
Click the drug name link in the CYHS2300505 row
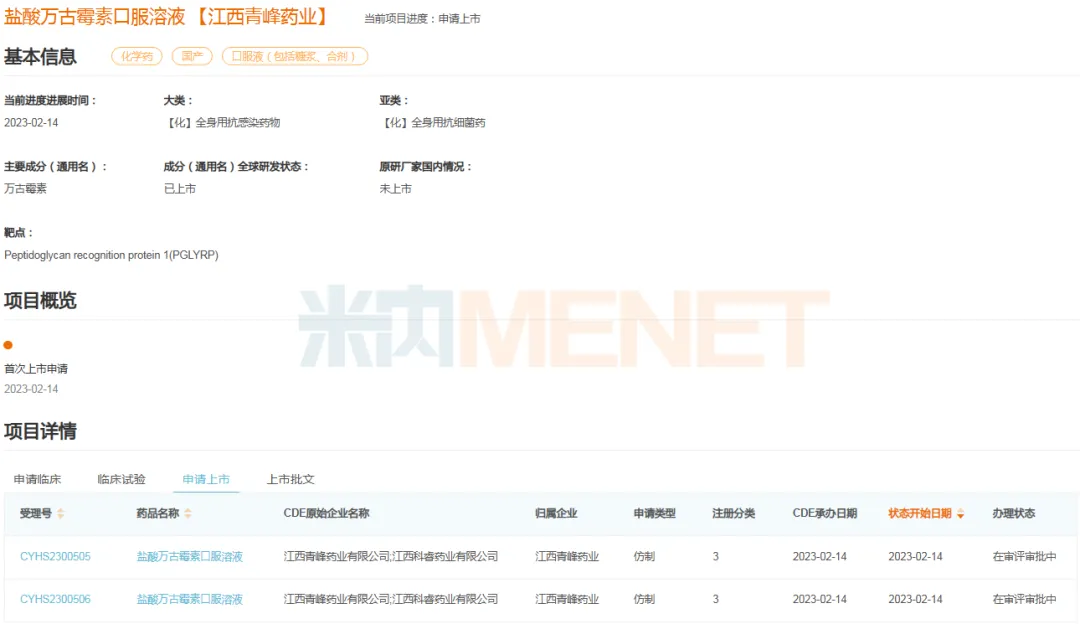[x=190, y=557]
